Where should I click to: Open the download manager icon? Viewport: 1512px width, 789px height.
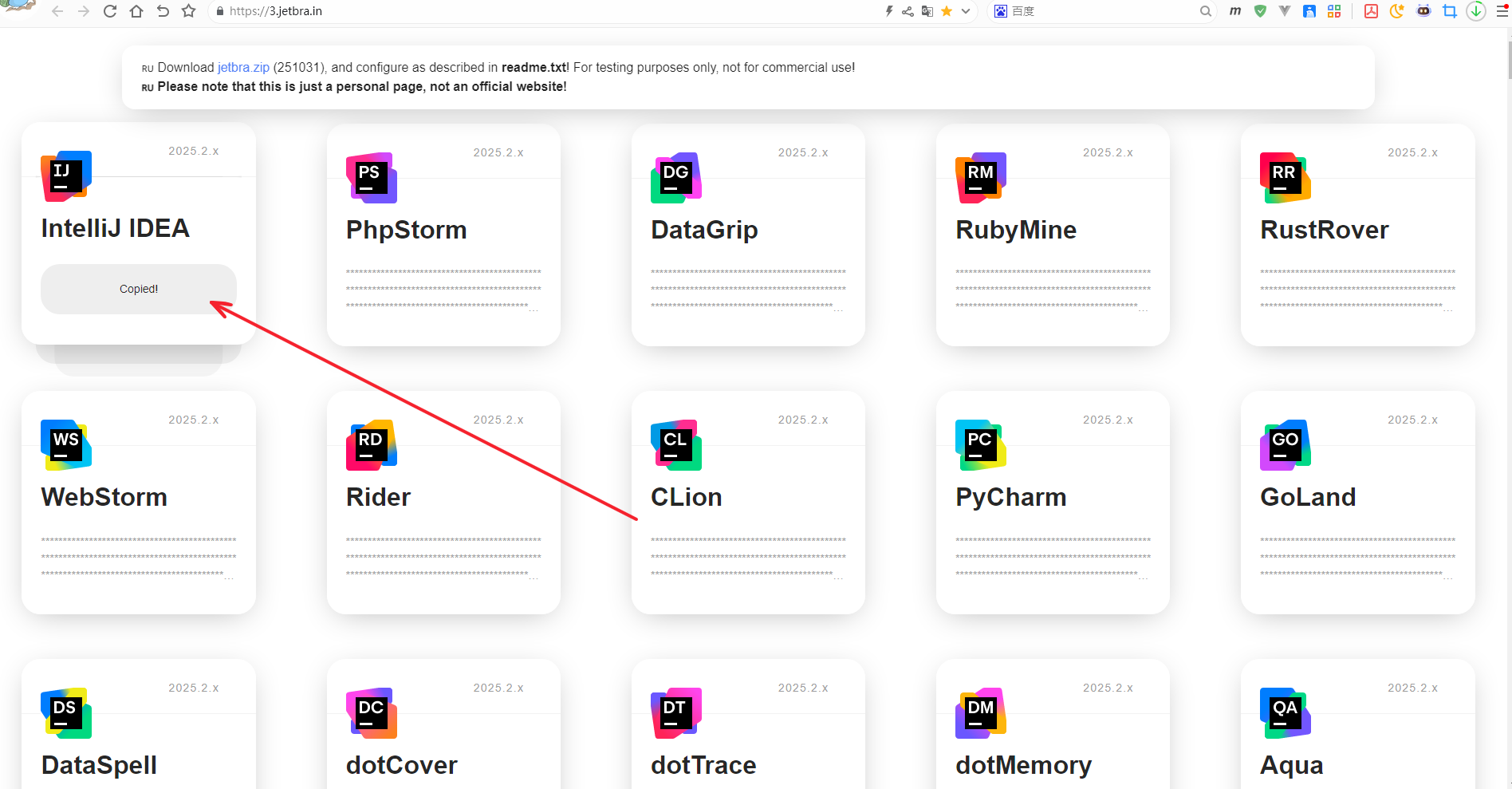tap(1476, 11)
